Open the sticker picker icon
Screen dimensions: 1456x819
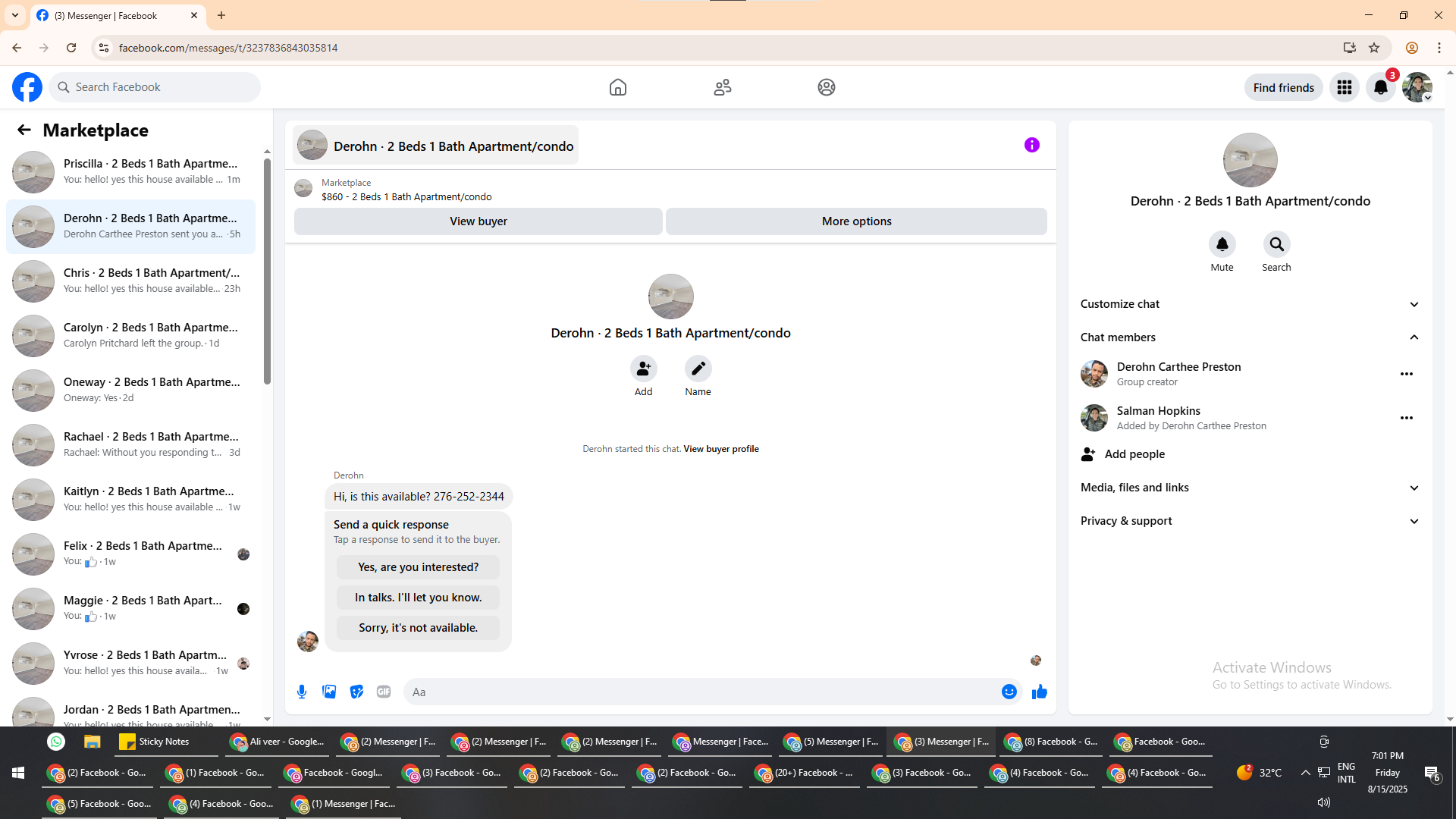coord(356,692)
